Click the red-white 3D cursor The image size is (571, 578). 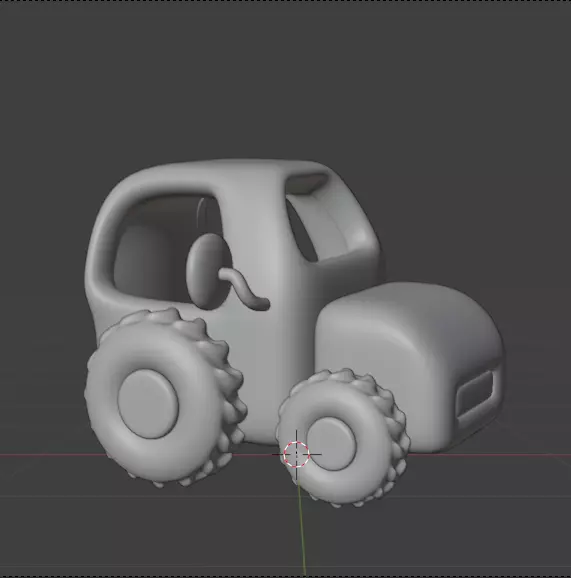point(296,455)
